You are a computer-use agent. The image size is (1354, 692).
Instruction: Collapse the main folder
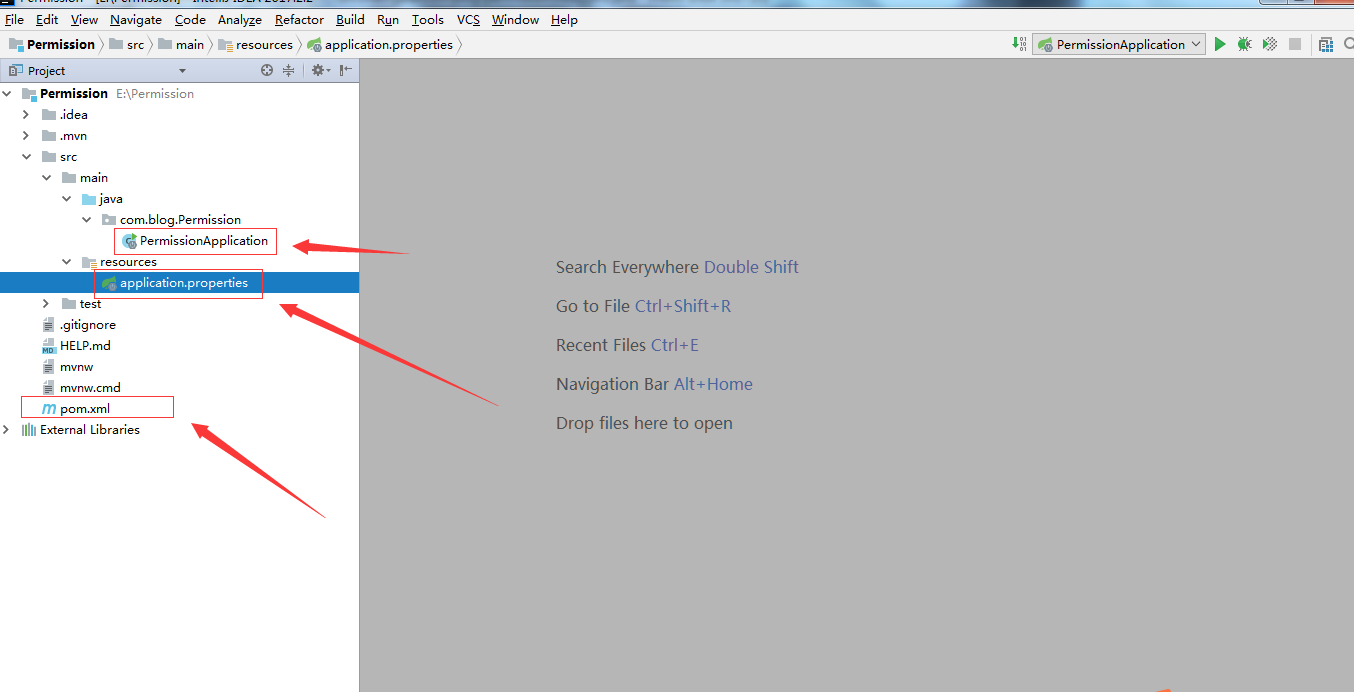(x=46, y=178)
